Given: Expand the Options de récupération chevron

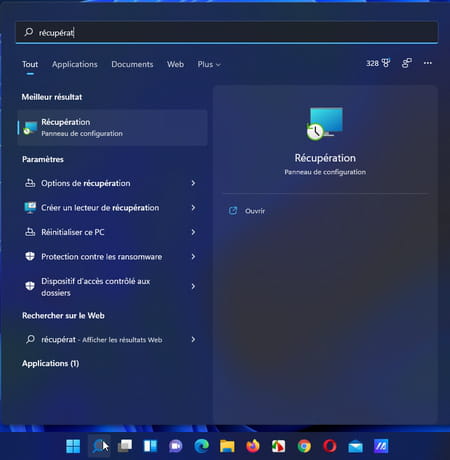Looking at the screenshot, I should [193, 183].
